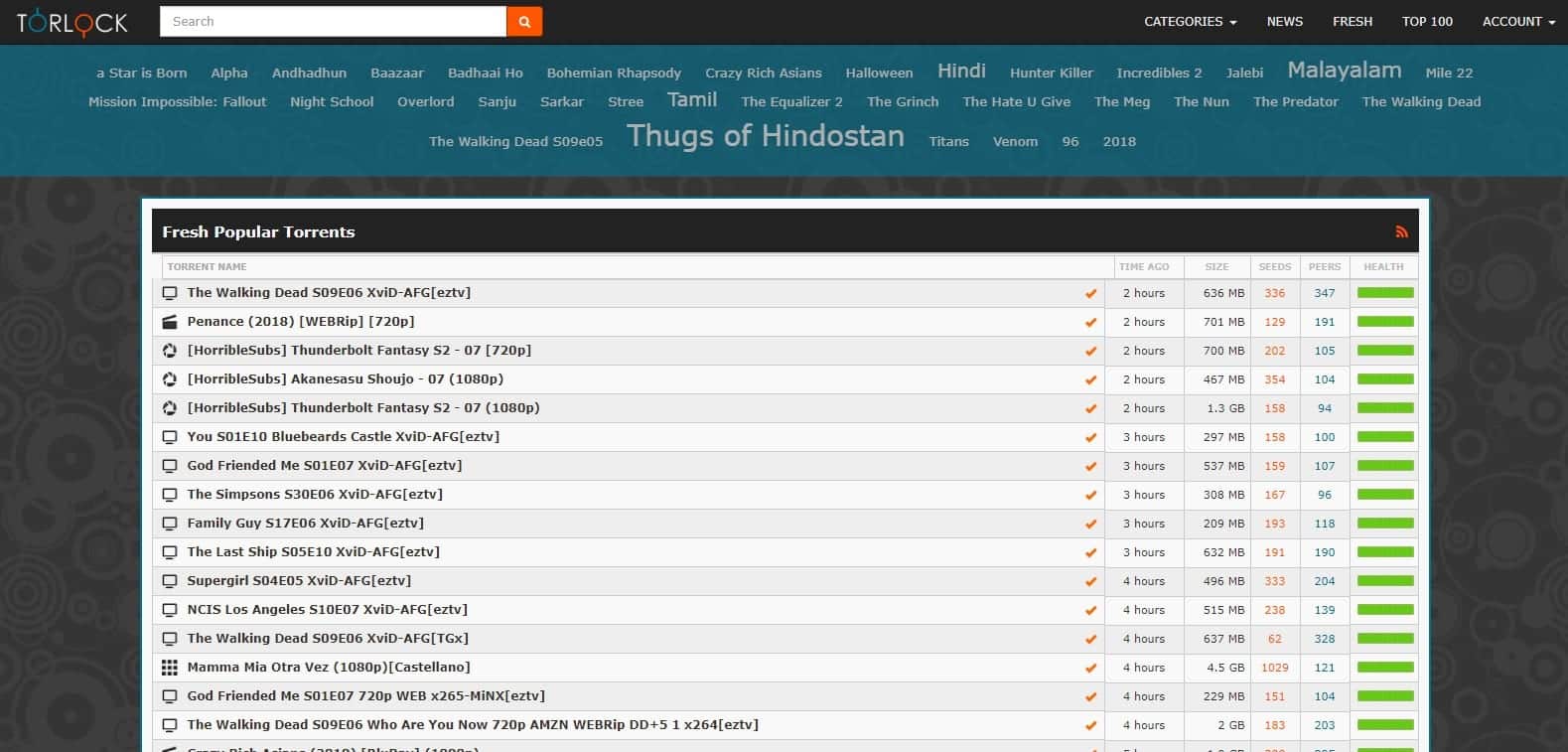The height and width of the screenshot is (752, 1568).
Task: Open the Thugs of Hindostan tag
Action: click(765, 136)
